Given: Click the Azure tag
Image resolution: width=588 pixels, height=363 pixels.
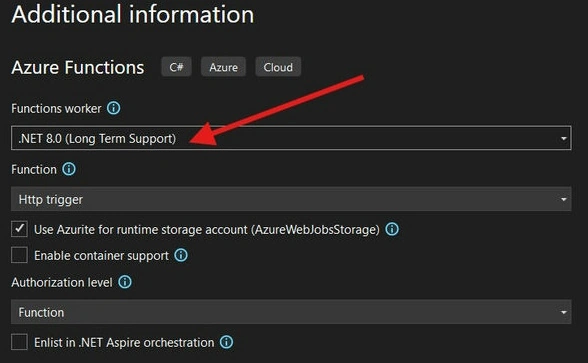Looking at the screenshot, I should coord(224,67).
